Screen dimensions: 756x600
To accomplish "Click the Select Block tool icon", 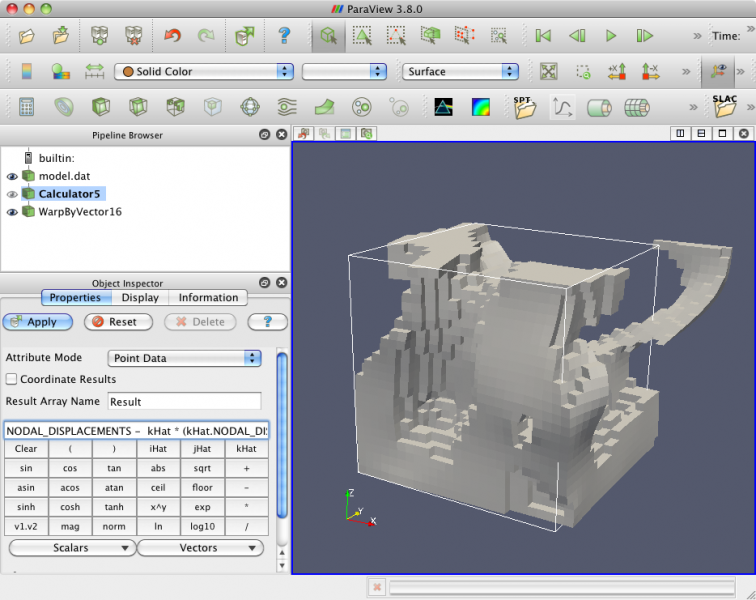I will coord(499,36).
